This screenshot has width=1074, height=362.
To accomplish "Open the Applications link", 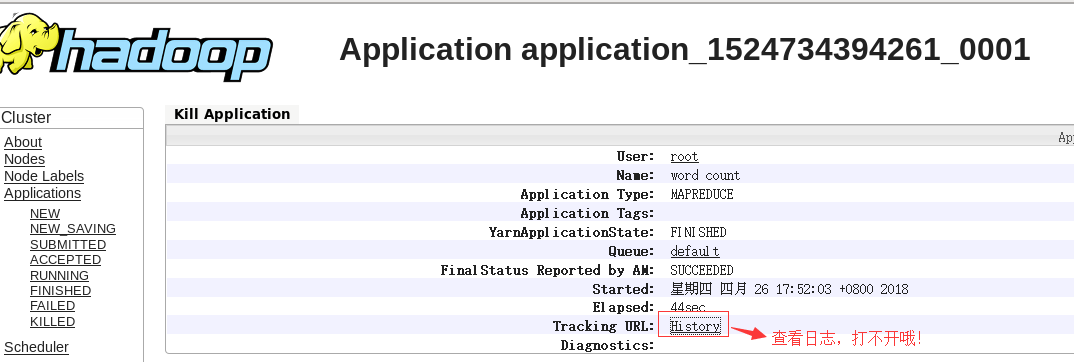I will [42, 194].
